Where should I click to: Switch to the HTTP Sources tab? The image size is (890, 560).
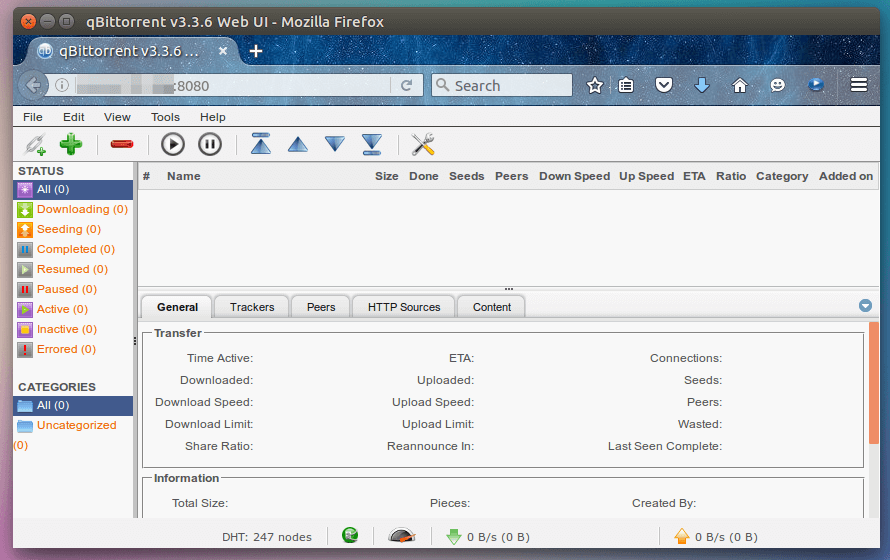404,307
